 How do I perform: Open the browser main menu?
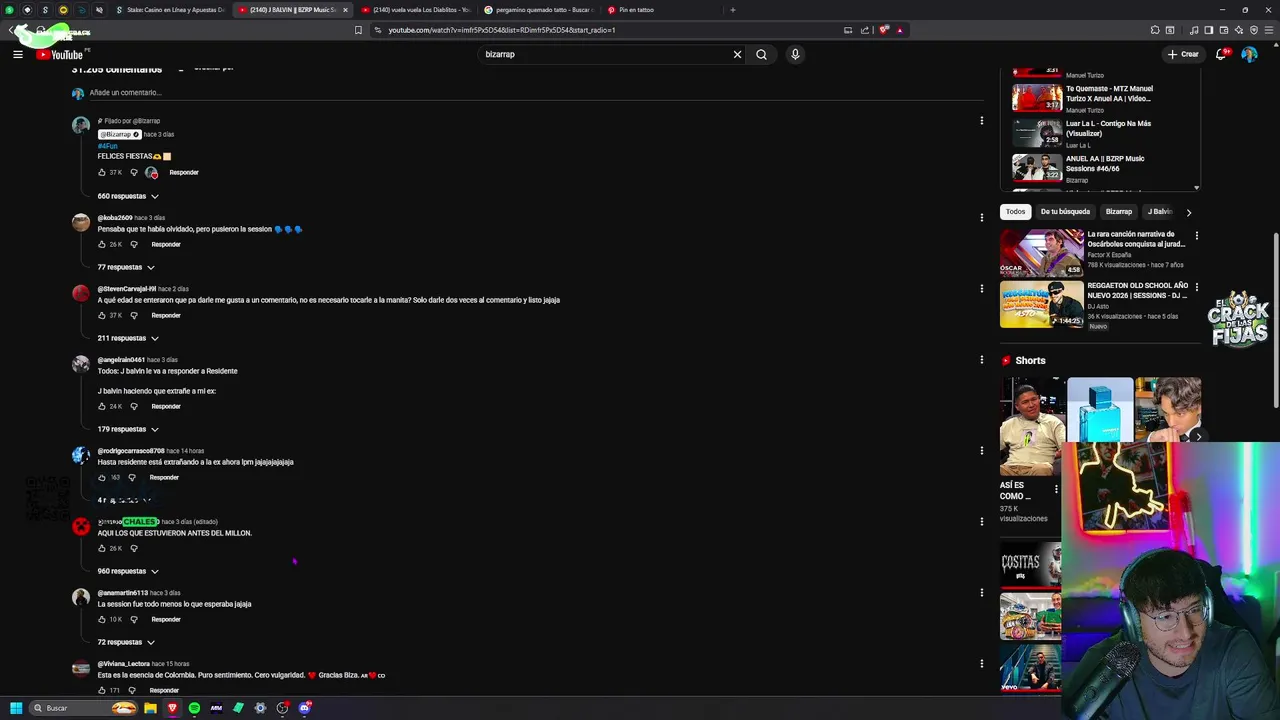[x=1267, y=30]
